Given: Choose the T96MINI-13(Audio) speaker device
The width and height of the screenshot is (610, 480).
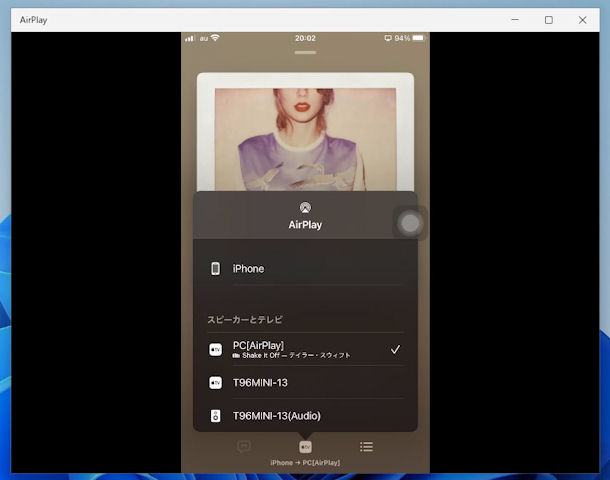Looking at the screenshot, I should click(305, 416).
